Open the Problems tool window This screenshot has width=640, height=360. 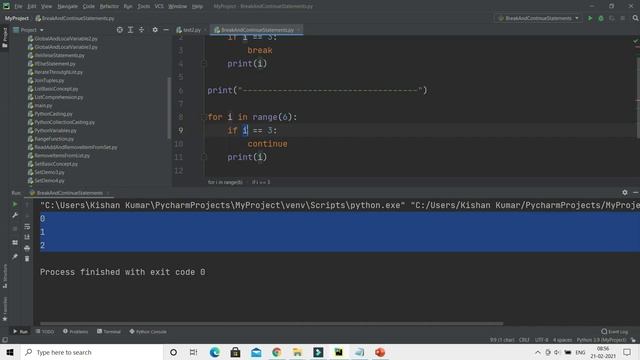pos(76,331)
